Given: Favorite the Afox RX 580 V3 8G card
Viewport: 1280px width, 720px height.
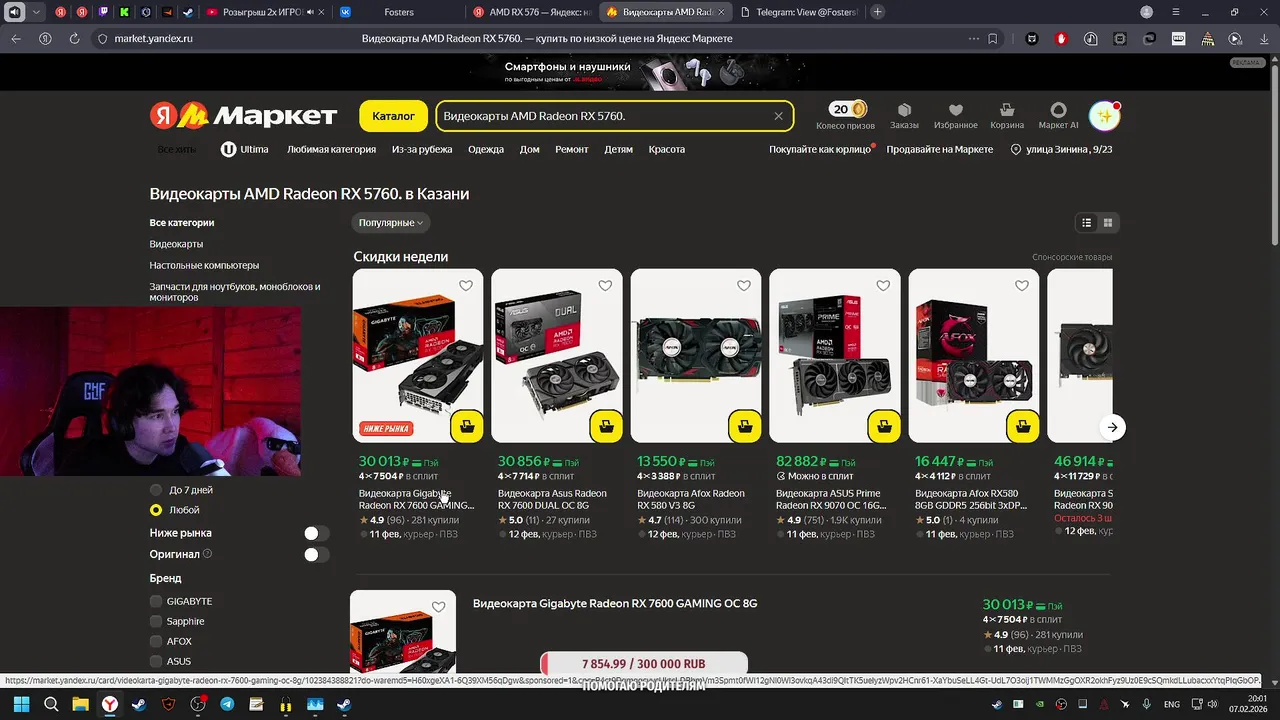Looking at the screenshot, I should click(x=744, y=286).
